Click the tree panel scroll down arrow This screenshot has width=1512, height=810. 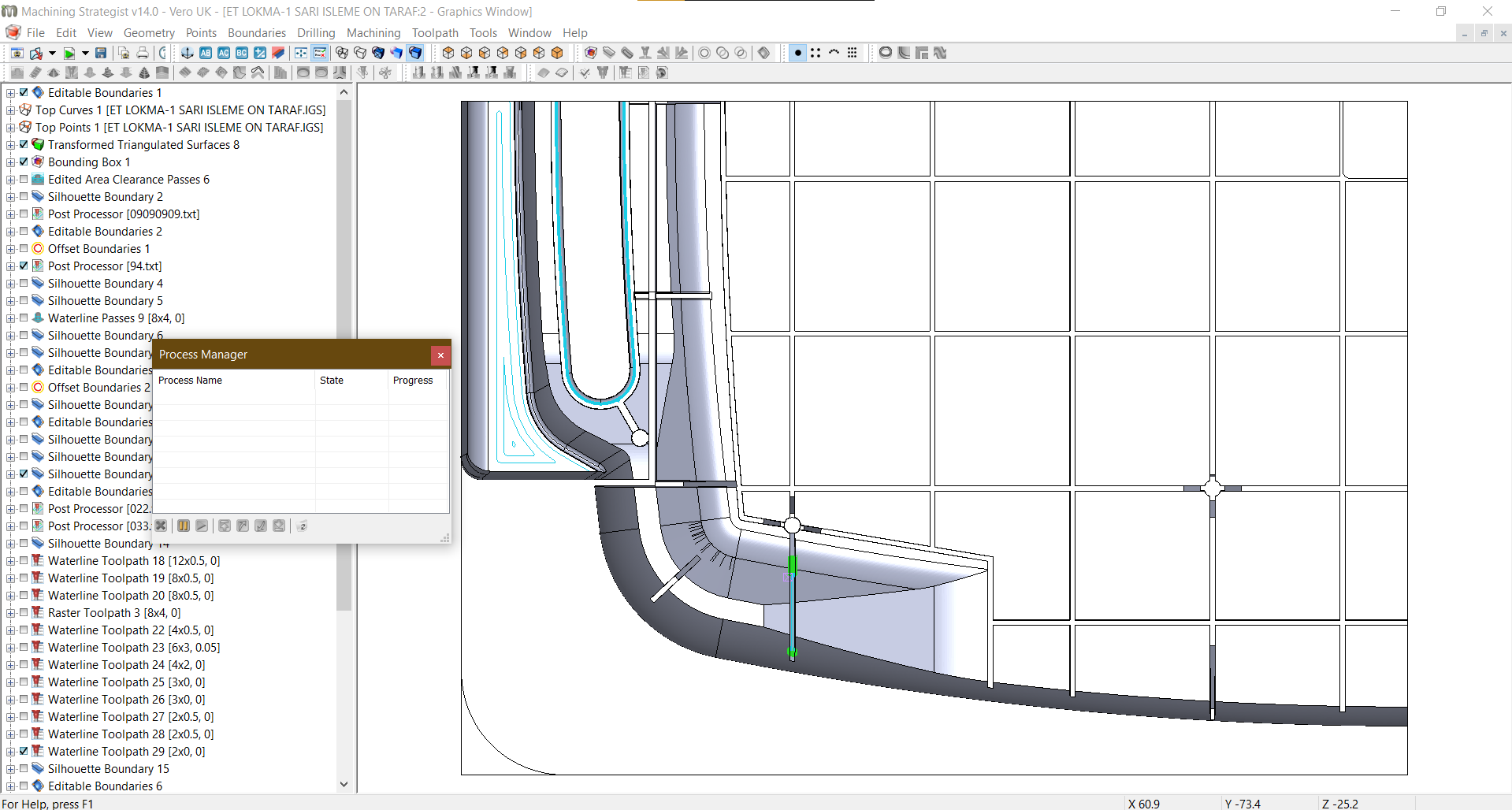tap(344, 784)
